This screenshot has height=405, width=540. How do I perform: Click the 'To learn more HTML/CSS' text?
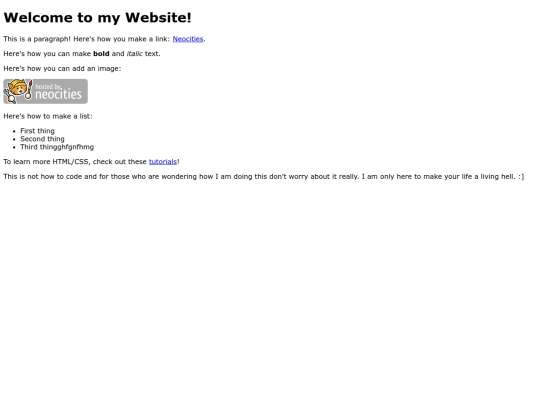click(46, 162)
